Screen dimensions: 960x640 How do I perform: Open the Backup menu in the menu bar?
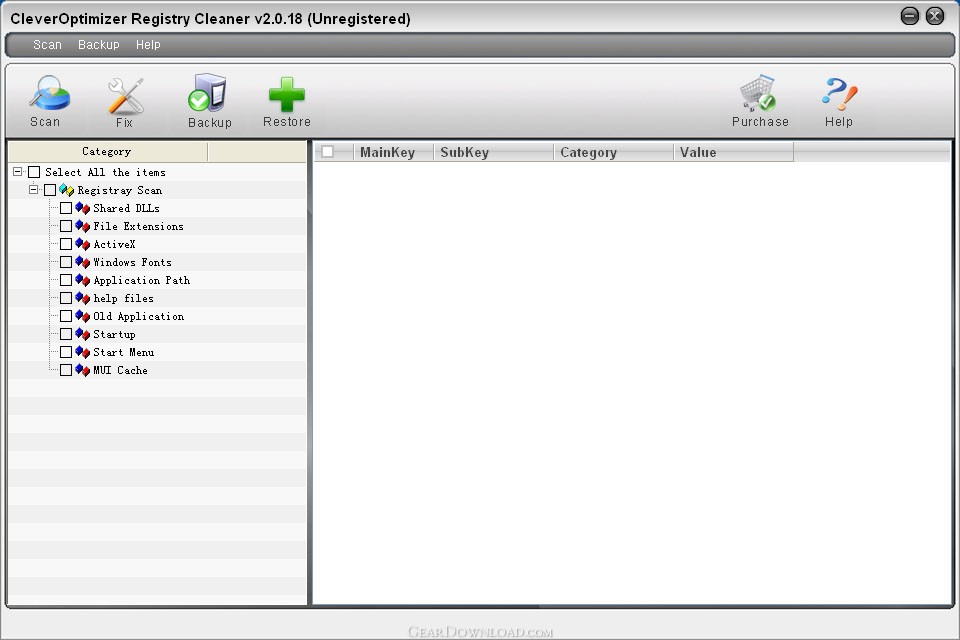pyautogui.click(x=99, y=45)
